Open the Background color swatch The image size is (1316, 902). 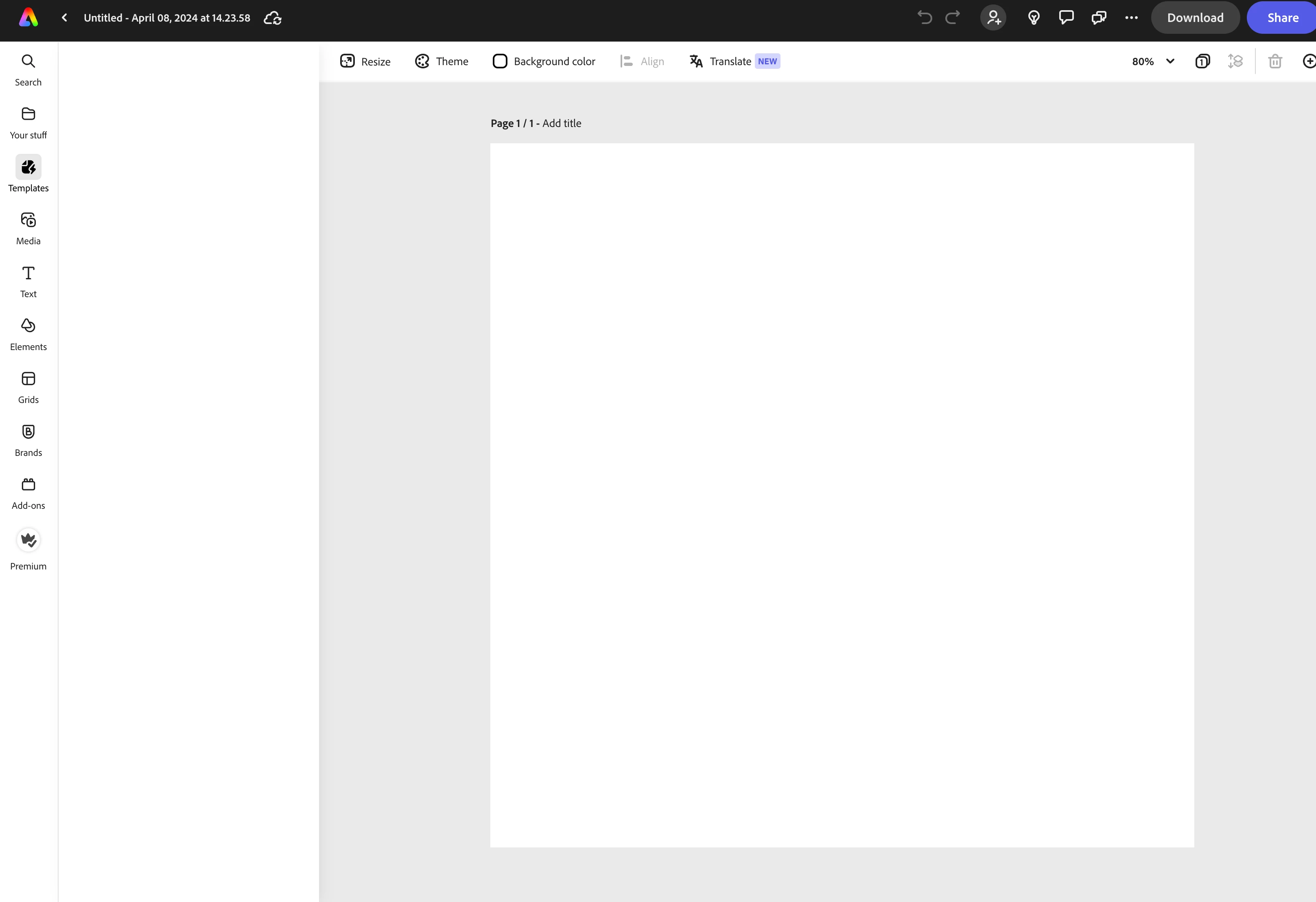(500, 61)
